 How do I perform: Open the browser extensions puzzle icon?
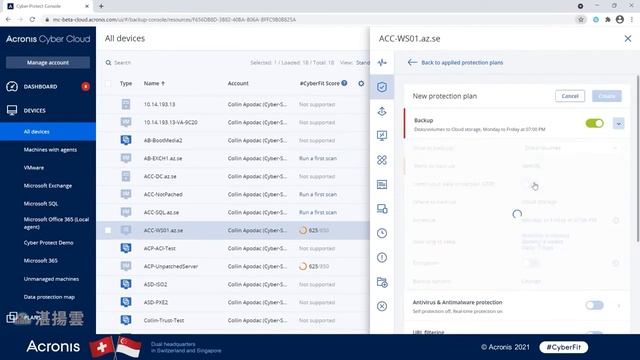(608, 19)
